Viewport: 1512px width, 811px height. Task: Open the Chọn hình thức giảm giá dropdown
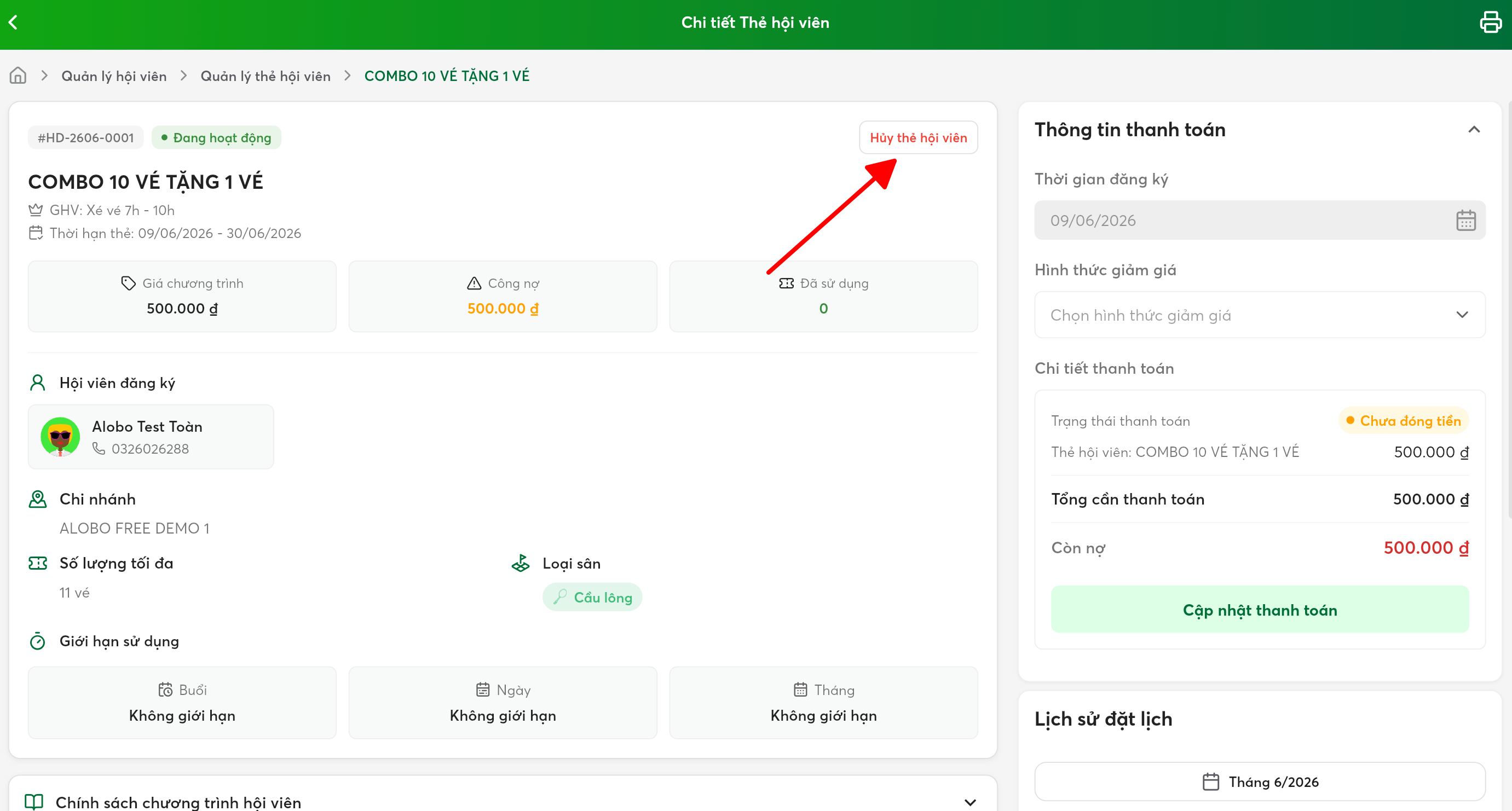[x=1260, y=315]
